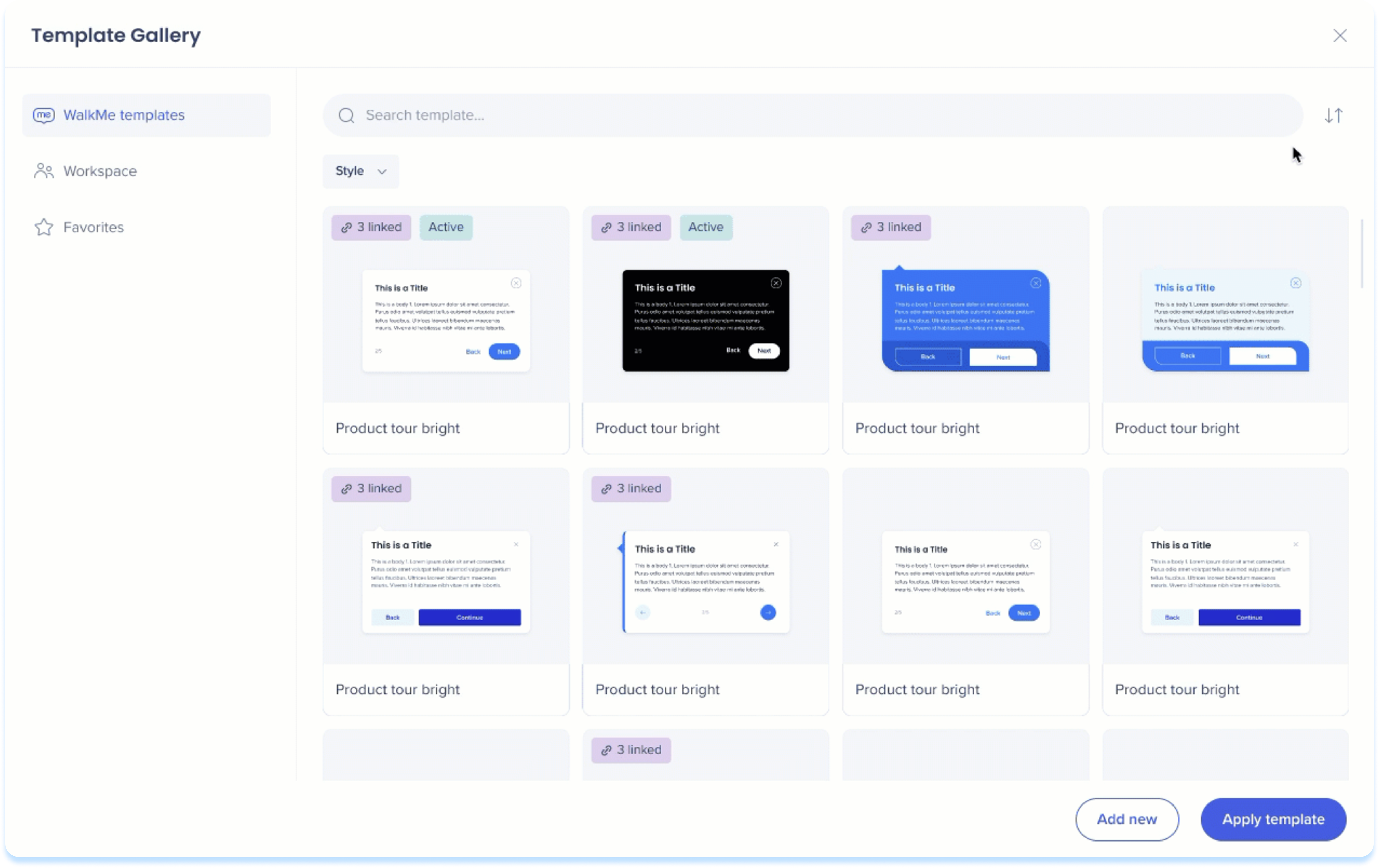Switch to the Favorites section
Viewport: 1379px width, 868px height.
(93, 227)
